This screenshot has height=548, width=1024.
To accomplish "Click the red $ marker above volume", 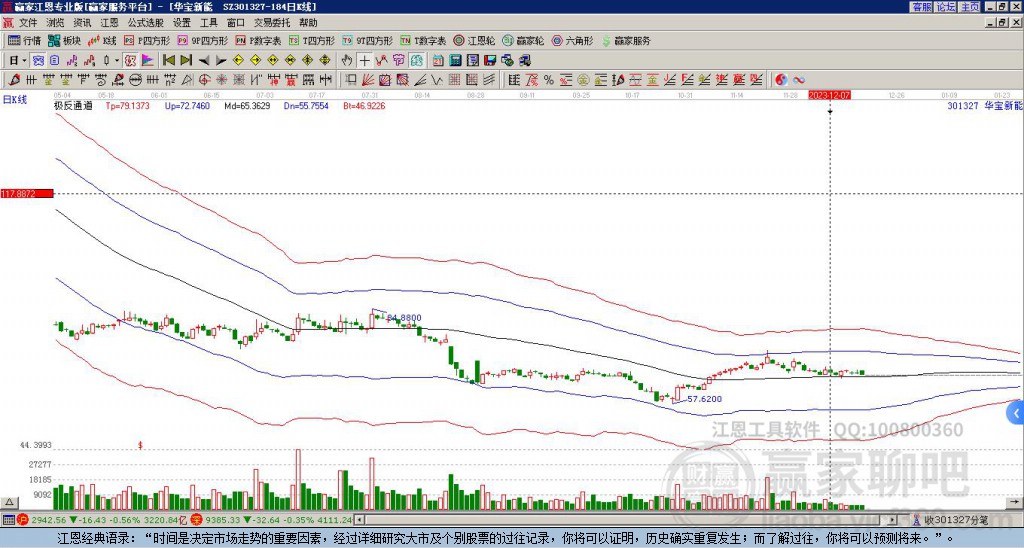I will tap(140, 445).
